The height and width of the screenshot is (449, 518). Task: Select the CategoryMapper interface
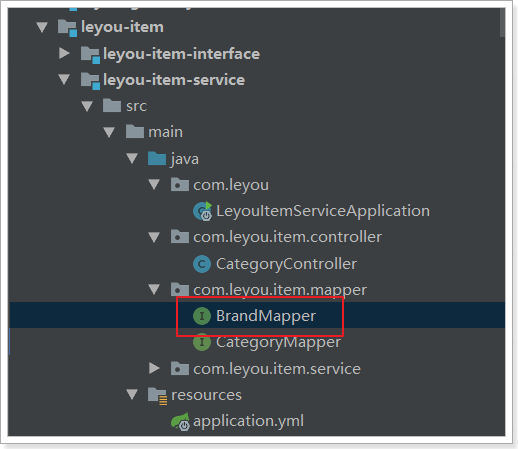pos(267,343)
